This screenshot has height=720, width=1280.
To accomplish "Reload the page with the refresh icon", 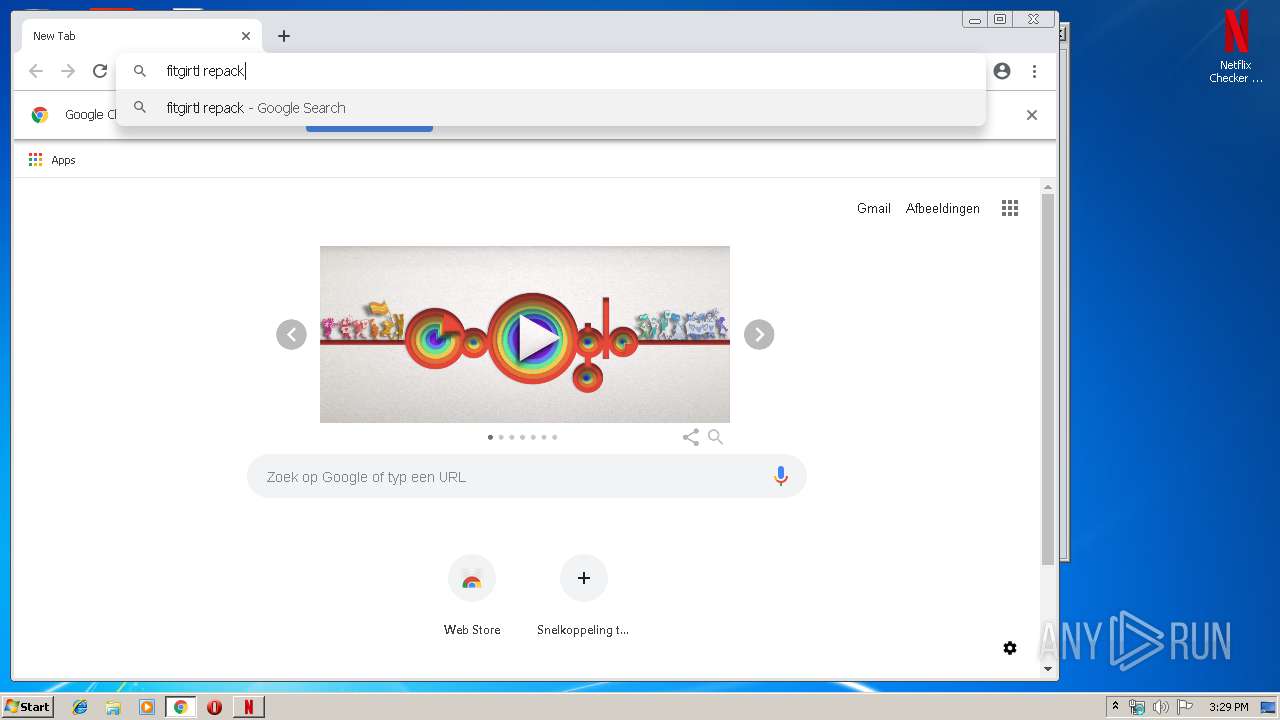I will 100,71.
